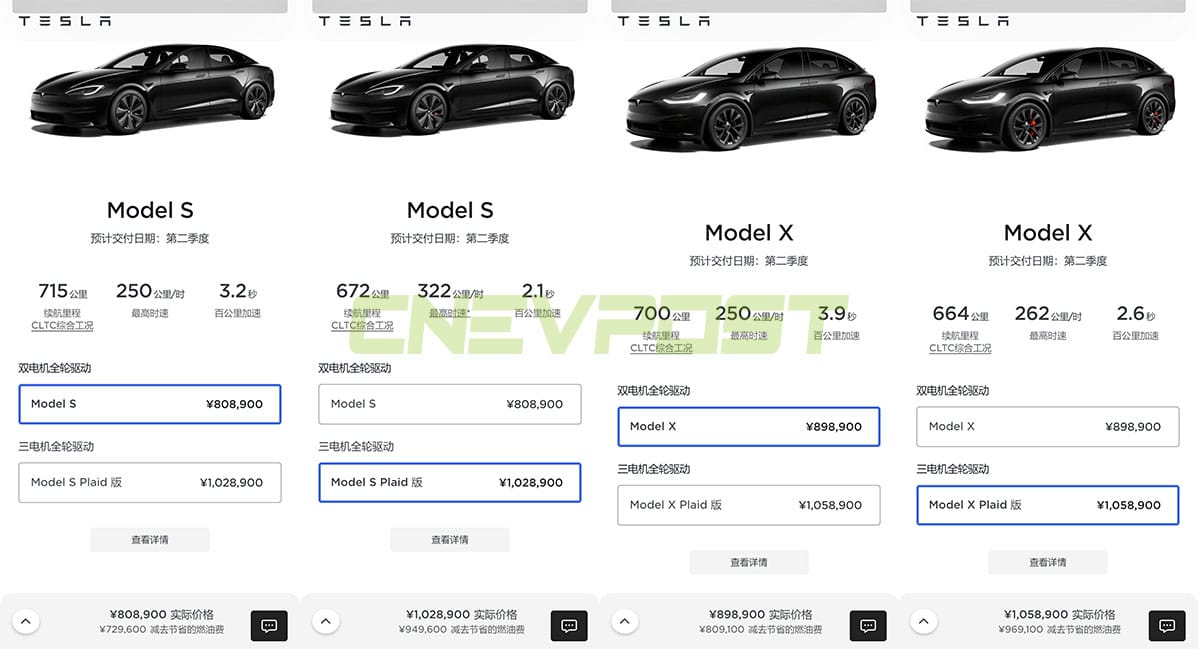Select the Model S ¥808,900 dual motor option
The width and height of the screenshot is (1198, 649).
click(150, 404)
